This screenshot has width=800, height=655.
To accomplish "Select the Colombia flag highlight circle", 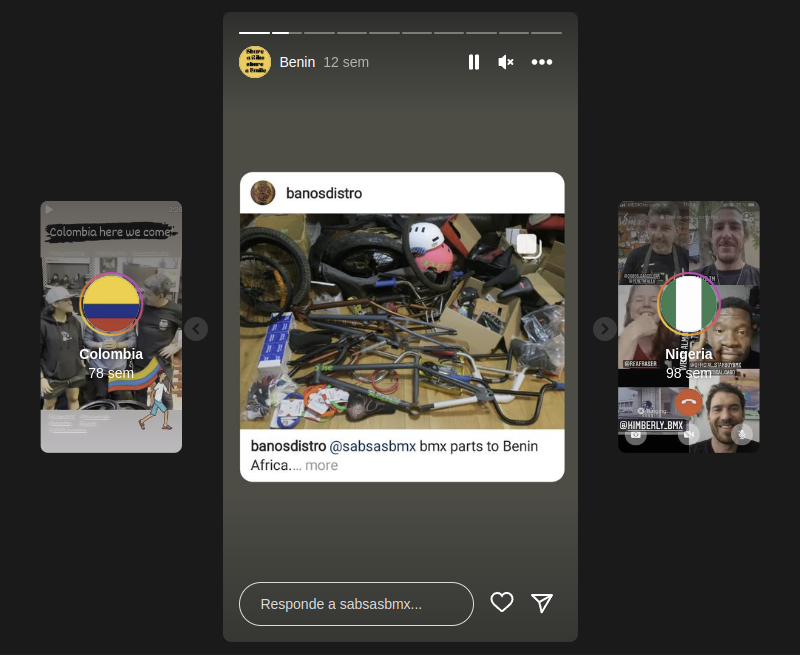I will (111, 304).
